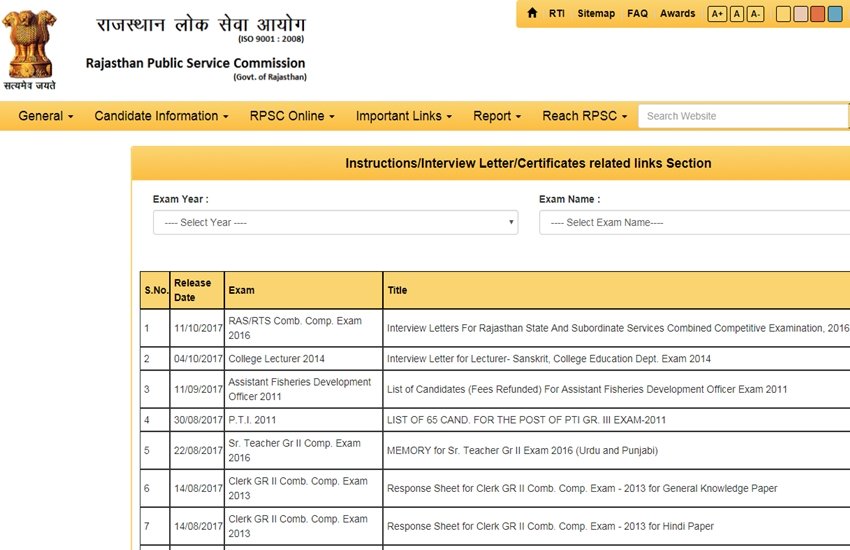Open the FAQ link
Viewport: 850px width, 550px height.
coord(638,14)
